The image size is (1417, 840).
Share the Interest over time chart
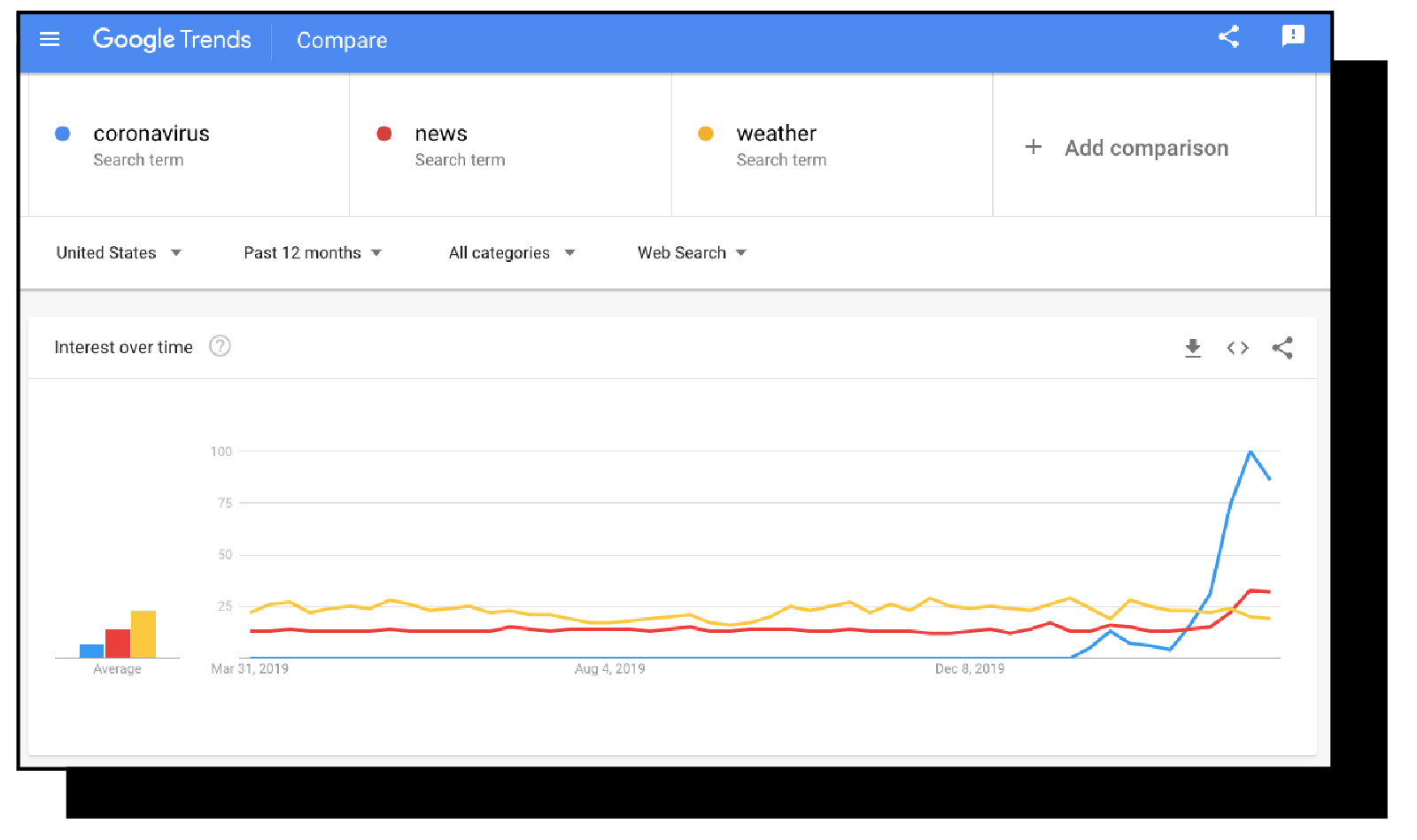point(1282,348)
